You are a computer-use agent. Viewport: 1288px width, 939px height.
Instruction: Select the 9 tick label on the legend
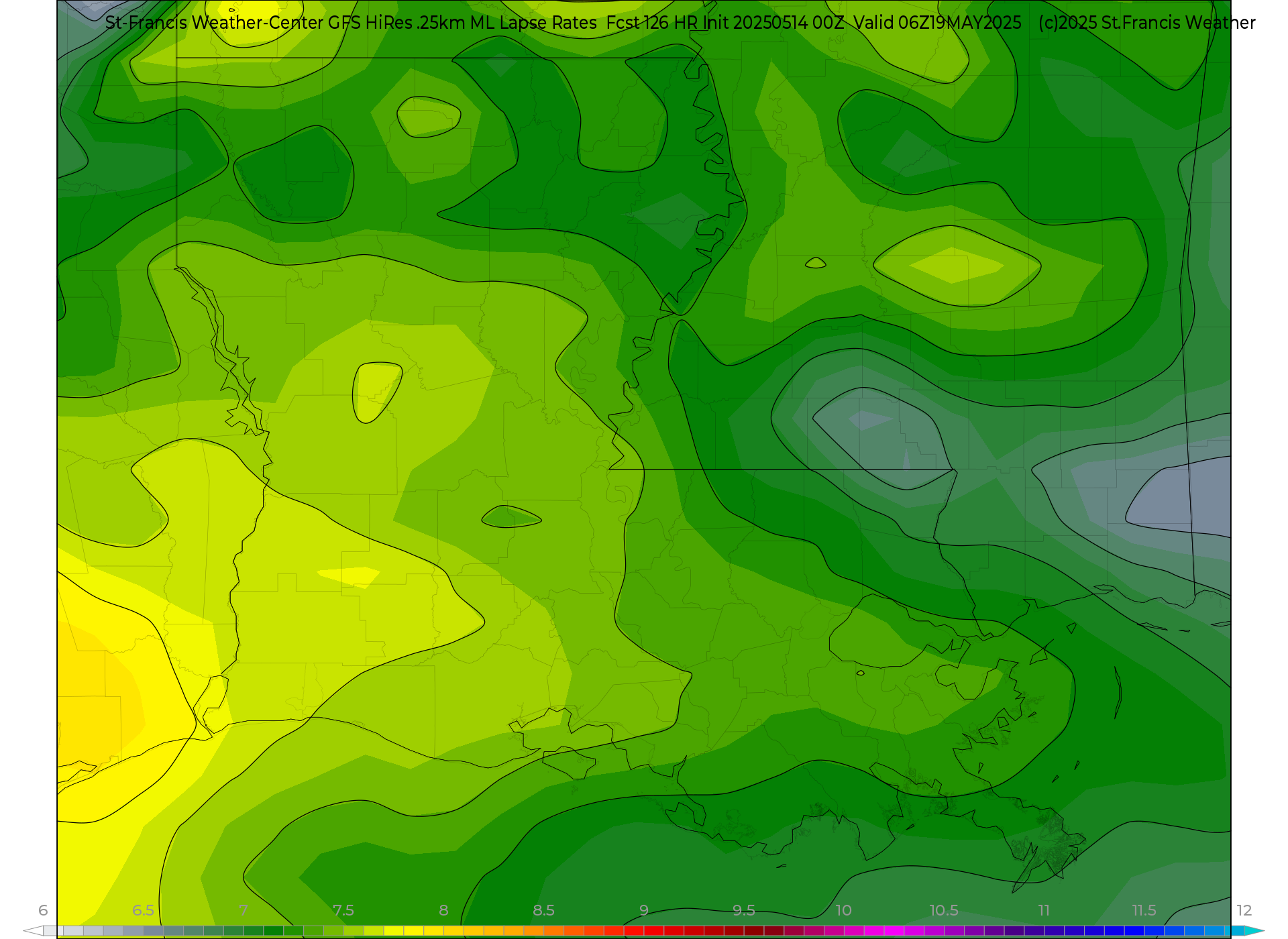(x=643, y=910)
